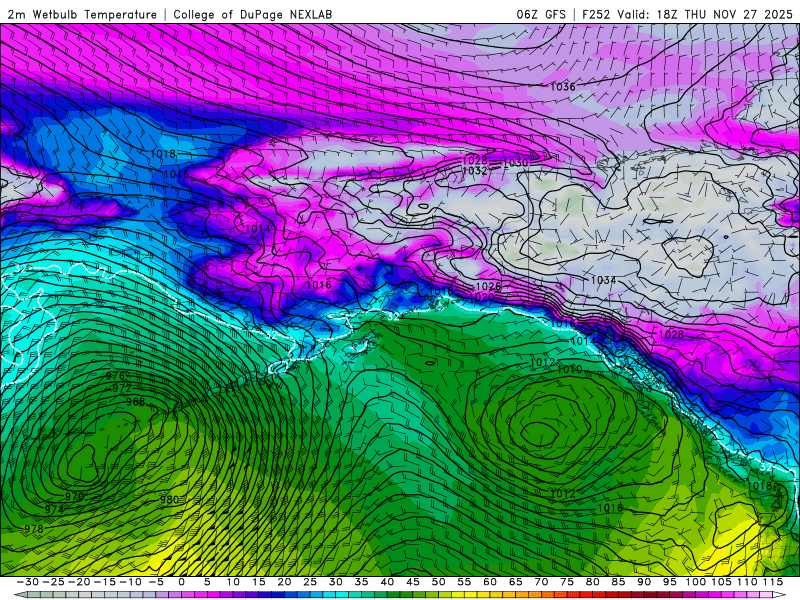Click the 980 isobar label

[x=169, y=500]
